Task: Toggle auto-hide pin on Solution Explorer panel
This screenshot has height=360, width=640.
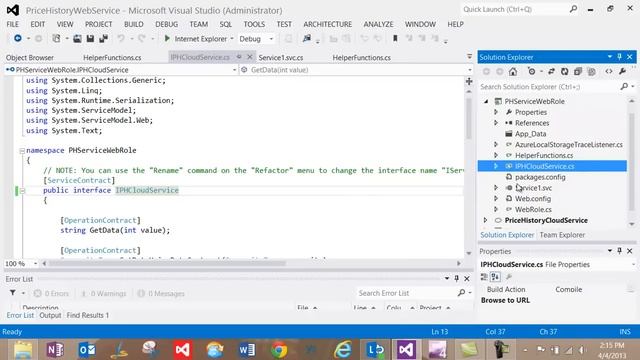Action: 619,57
